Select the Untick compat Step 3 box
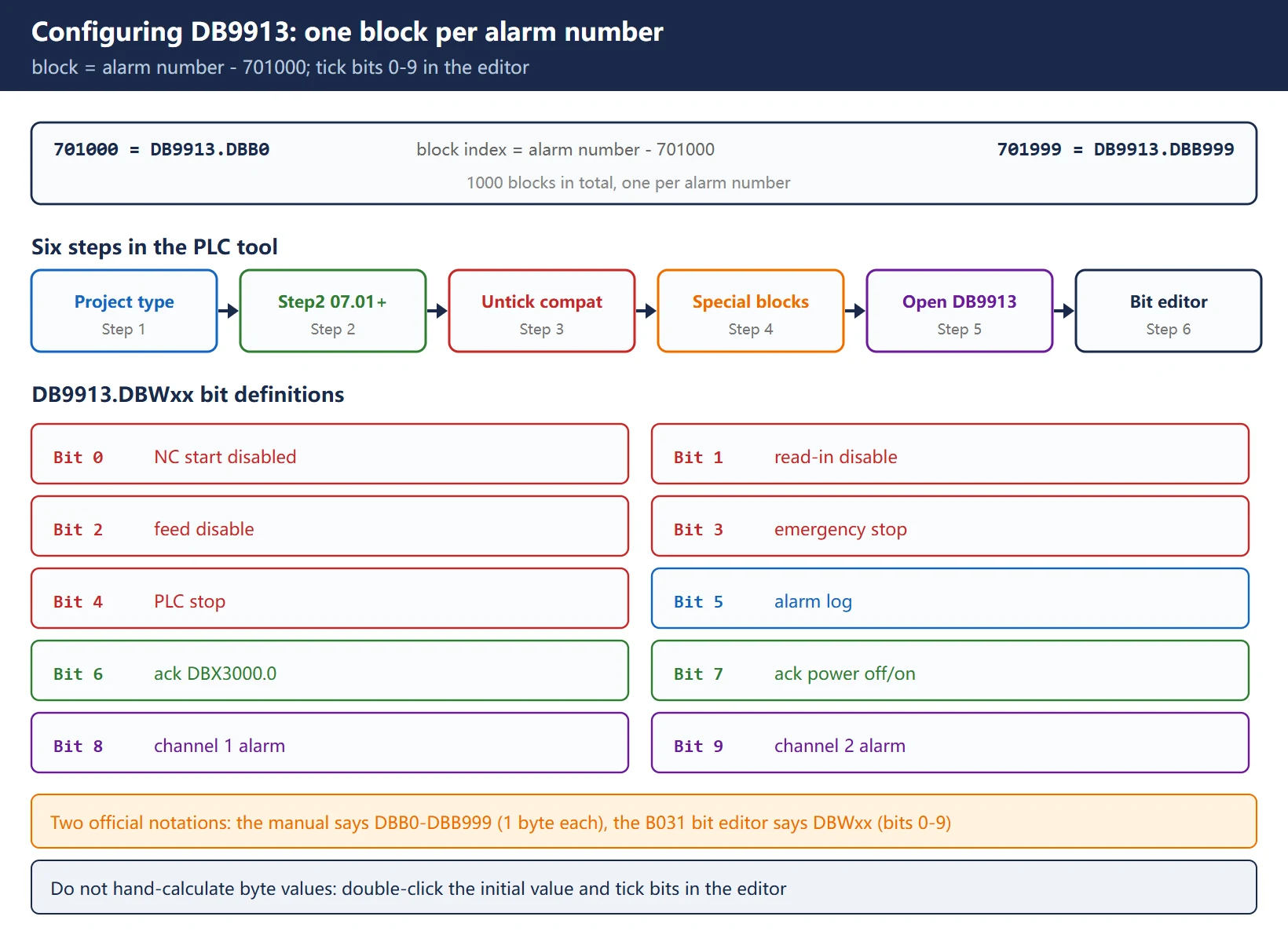1288x942 pixels. tap(542, 311)
